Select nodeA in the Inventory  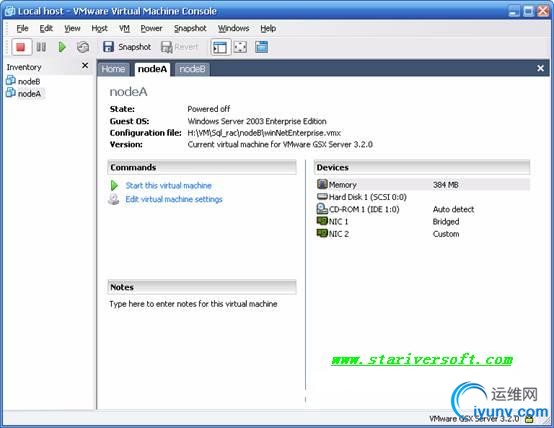(x=24, y=94)
